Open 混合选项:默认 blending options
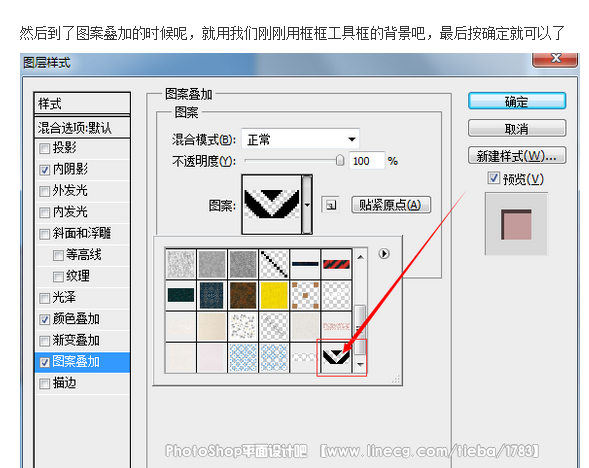This screenshot has height=468, width=589. click(82, 128)
